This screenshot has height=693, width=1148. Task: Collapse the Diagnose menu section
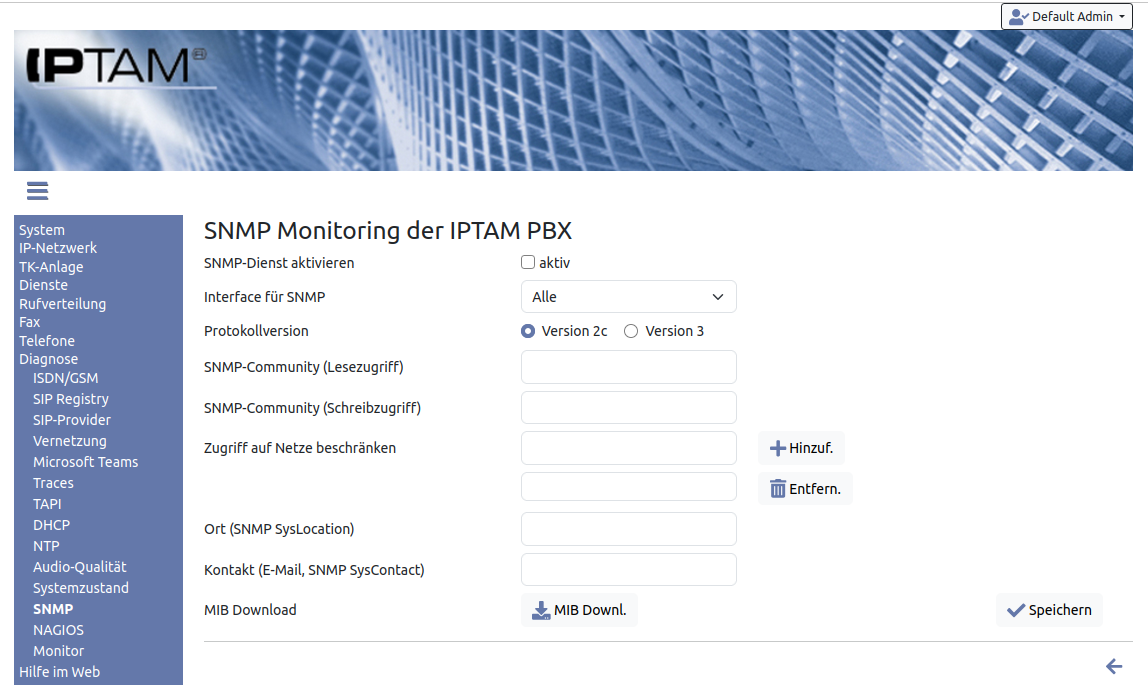click(x=48, y=359)
